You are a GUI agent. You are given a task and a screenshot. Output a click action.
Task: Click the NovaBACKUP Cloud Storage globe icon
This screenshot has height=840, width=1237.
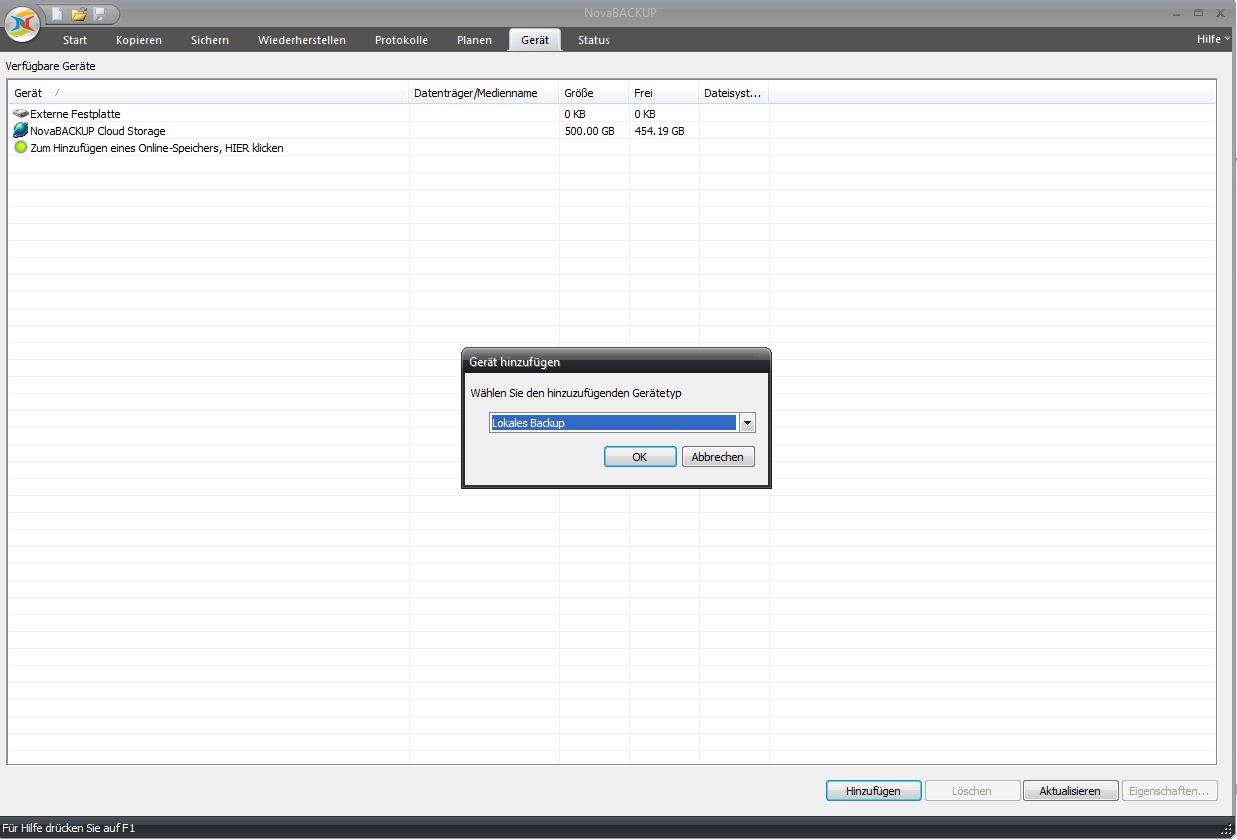[21, 131]
